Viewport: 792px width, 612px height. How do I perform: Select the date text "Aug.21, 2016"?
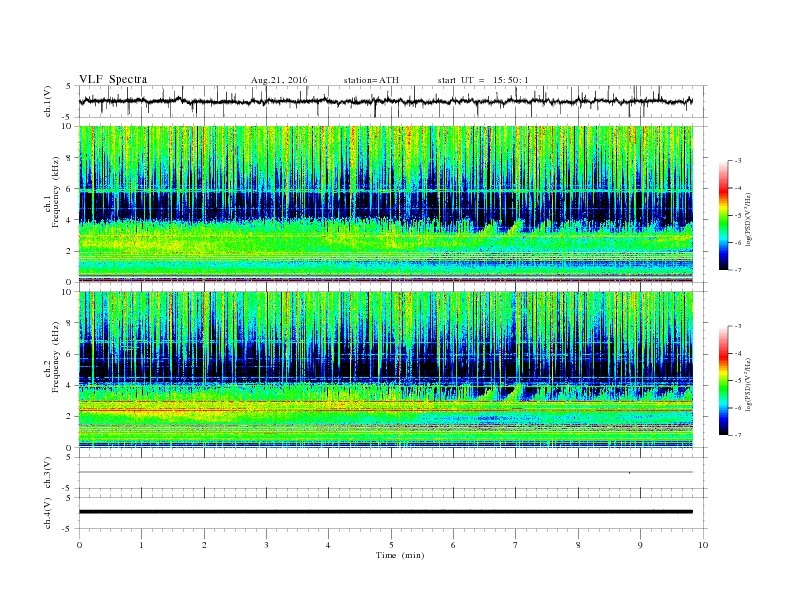point(279,80)
